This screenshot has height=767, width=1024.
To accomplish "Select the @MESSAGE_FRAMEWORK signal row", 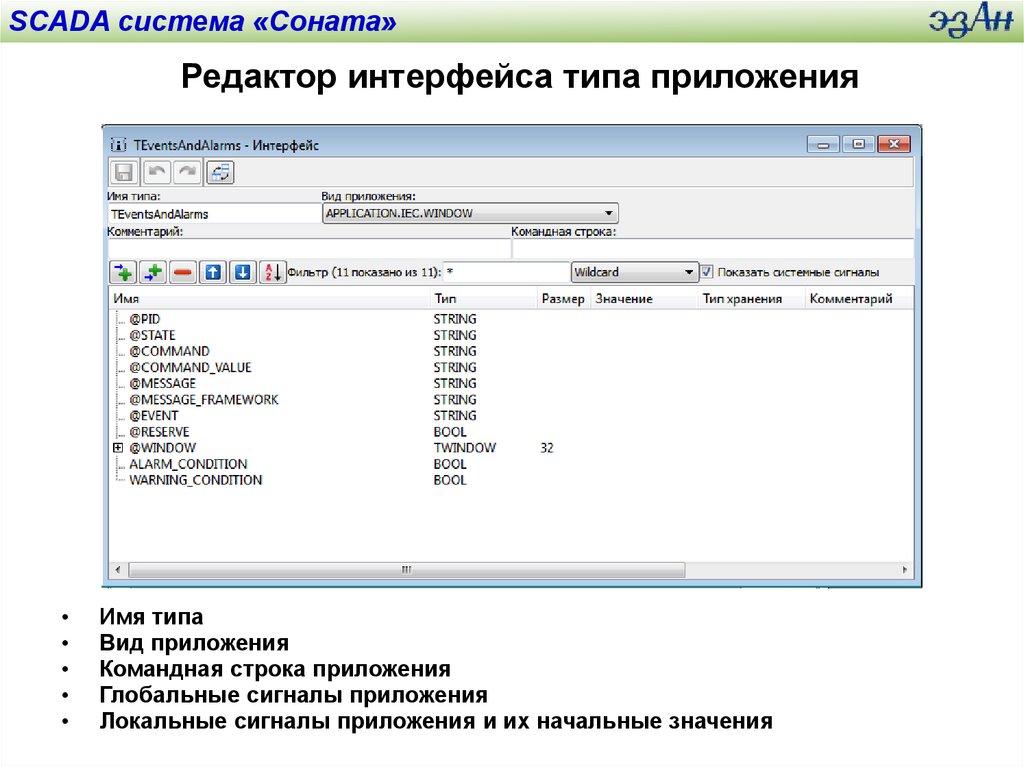I will [203, 399].
